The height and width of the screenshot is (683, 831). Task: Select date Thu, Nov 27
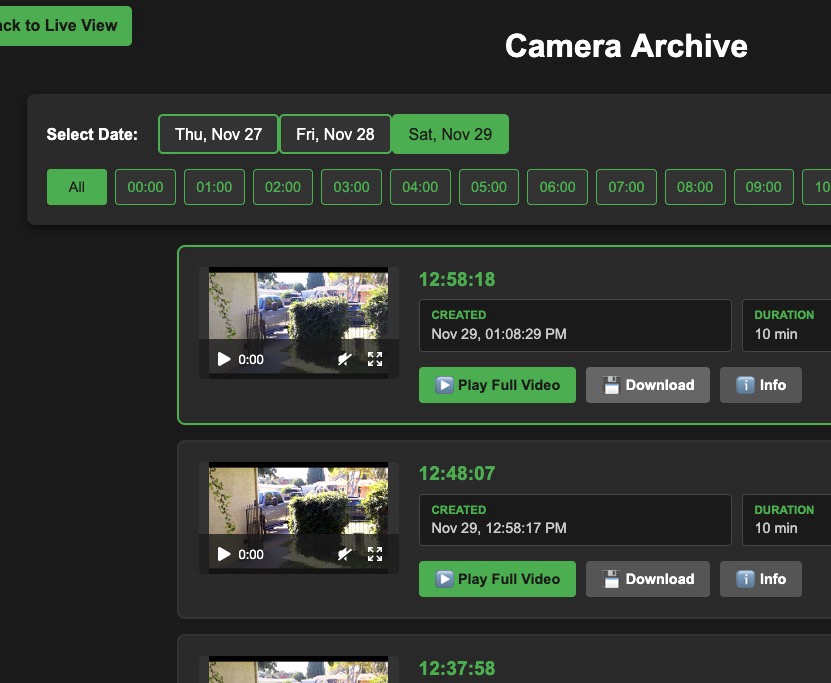tap(218, 134)
